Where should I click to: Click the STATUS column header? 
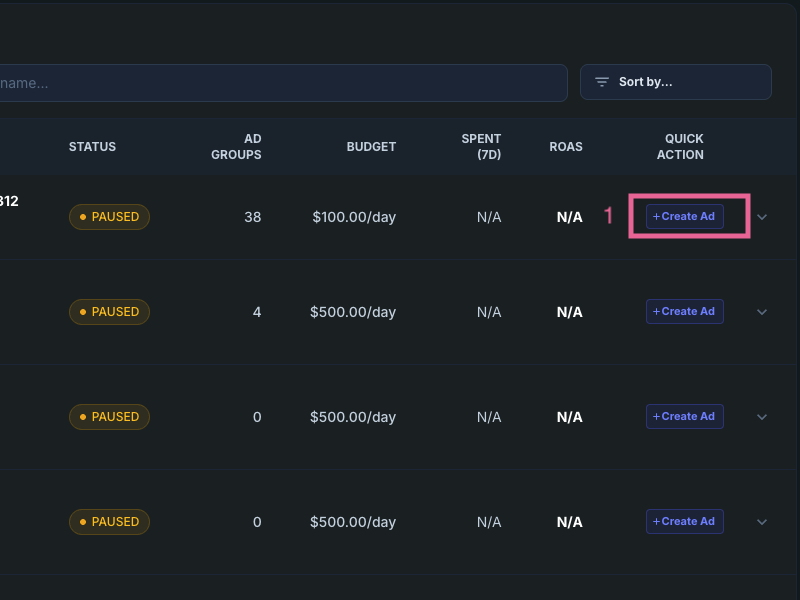coord(92,146)
